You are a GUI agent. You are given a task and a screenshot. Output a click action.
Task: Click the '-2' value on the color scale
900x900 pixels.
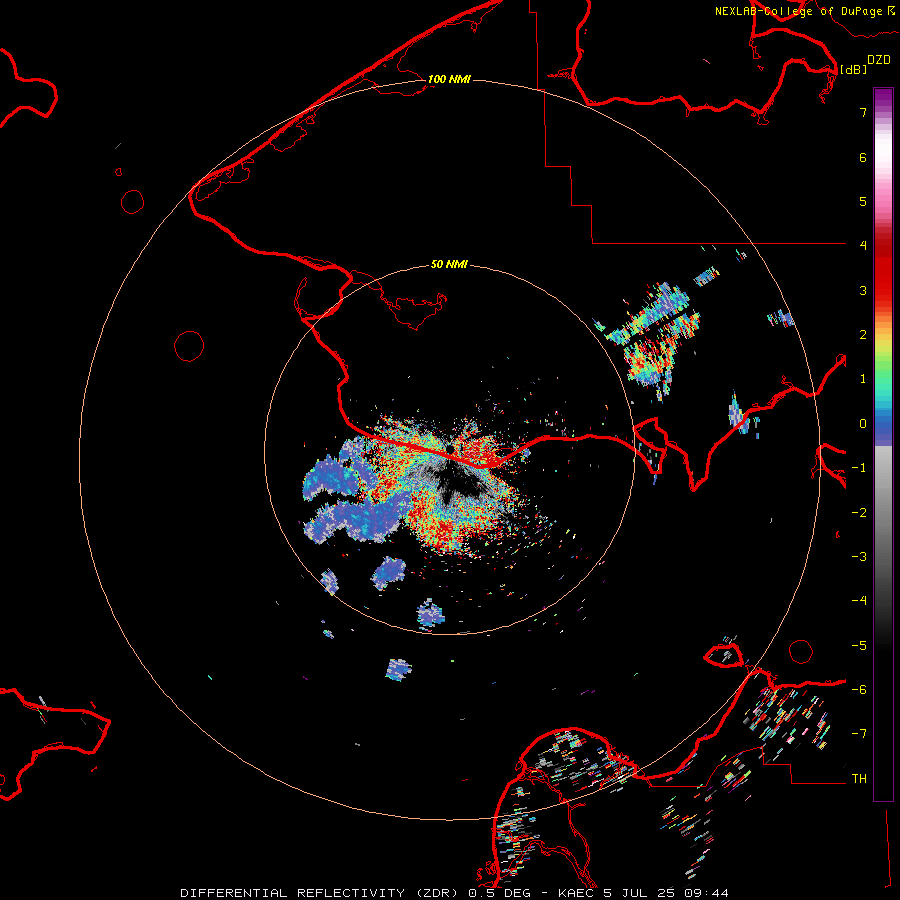tap(859, 513)
